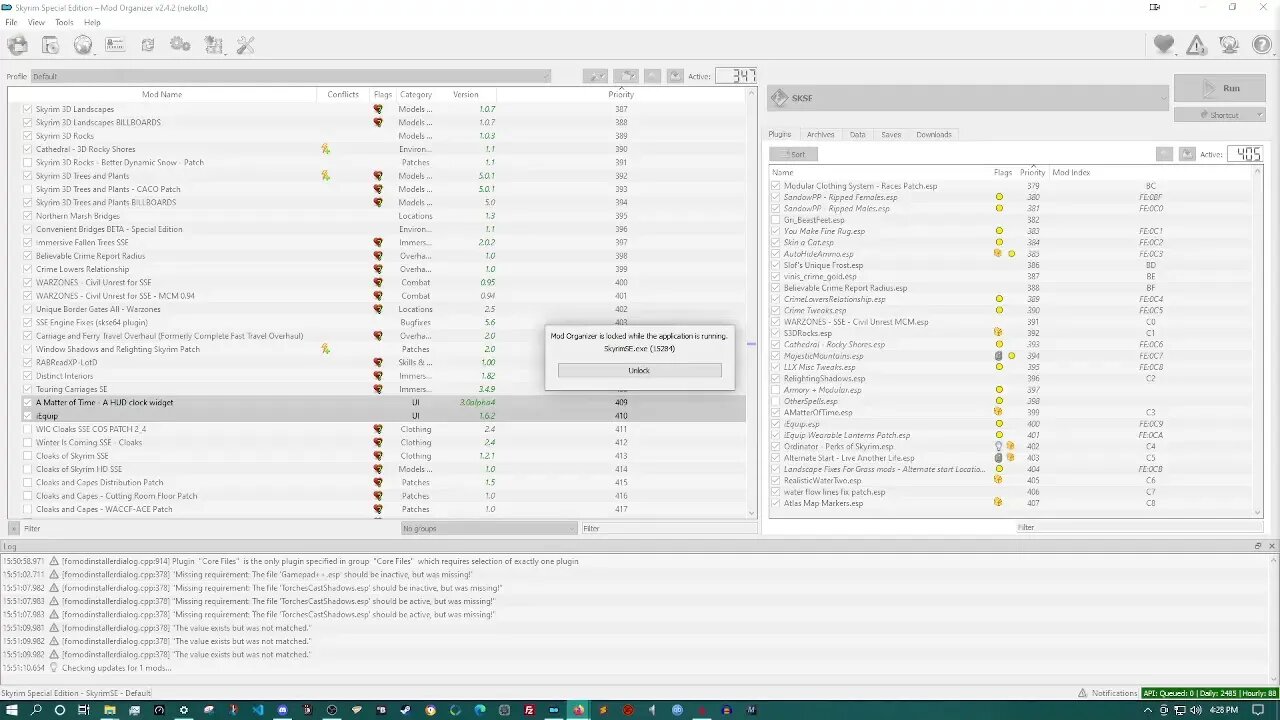Switch to the Downloads tab
The image size is (1280, 720).
tap(934, 134)
